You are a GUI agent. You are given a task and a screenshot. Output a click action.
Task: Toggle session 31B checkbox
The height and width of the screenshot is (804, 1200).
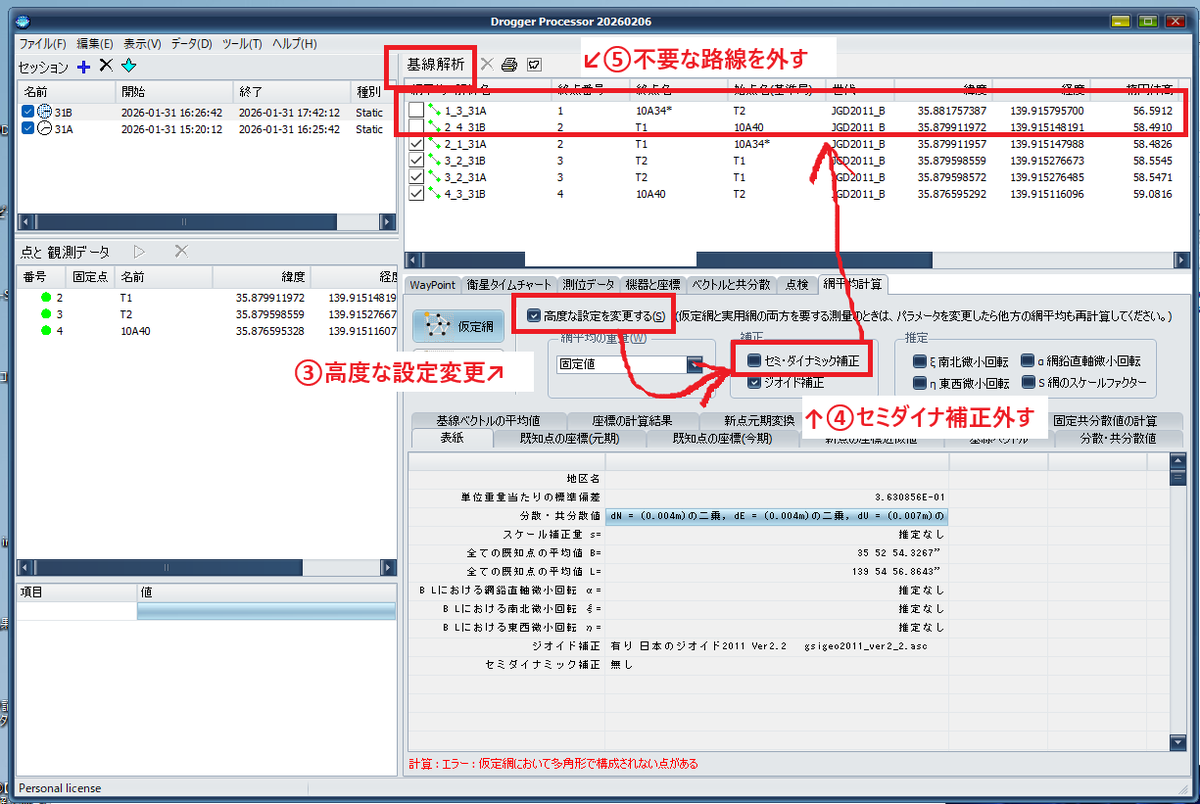point(28,112)
